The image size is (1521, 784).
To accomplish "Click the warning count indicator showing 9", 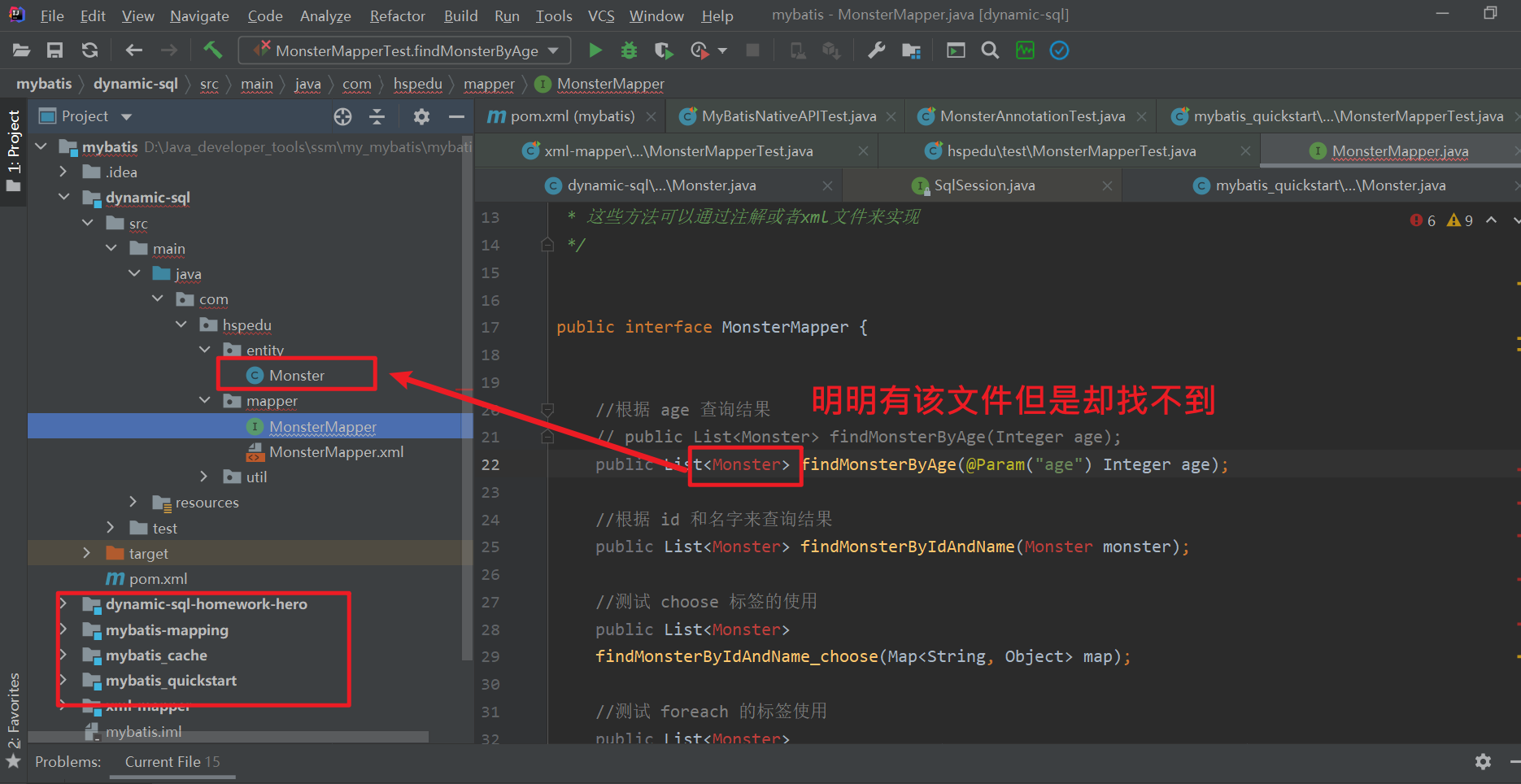I will tap(1460, 220).
